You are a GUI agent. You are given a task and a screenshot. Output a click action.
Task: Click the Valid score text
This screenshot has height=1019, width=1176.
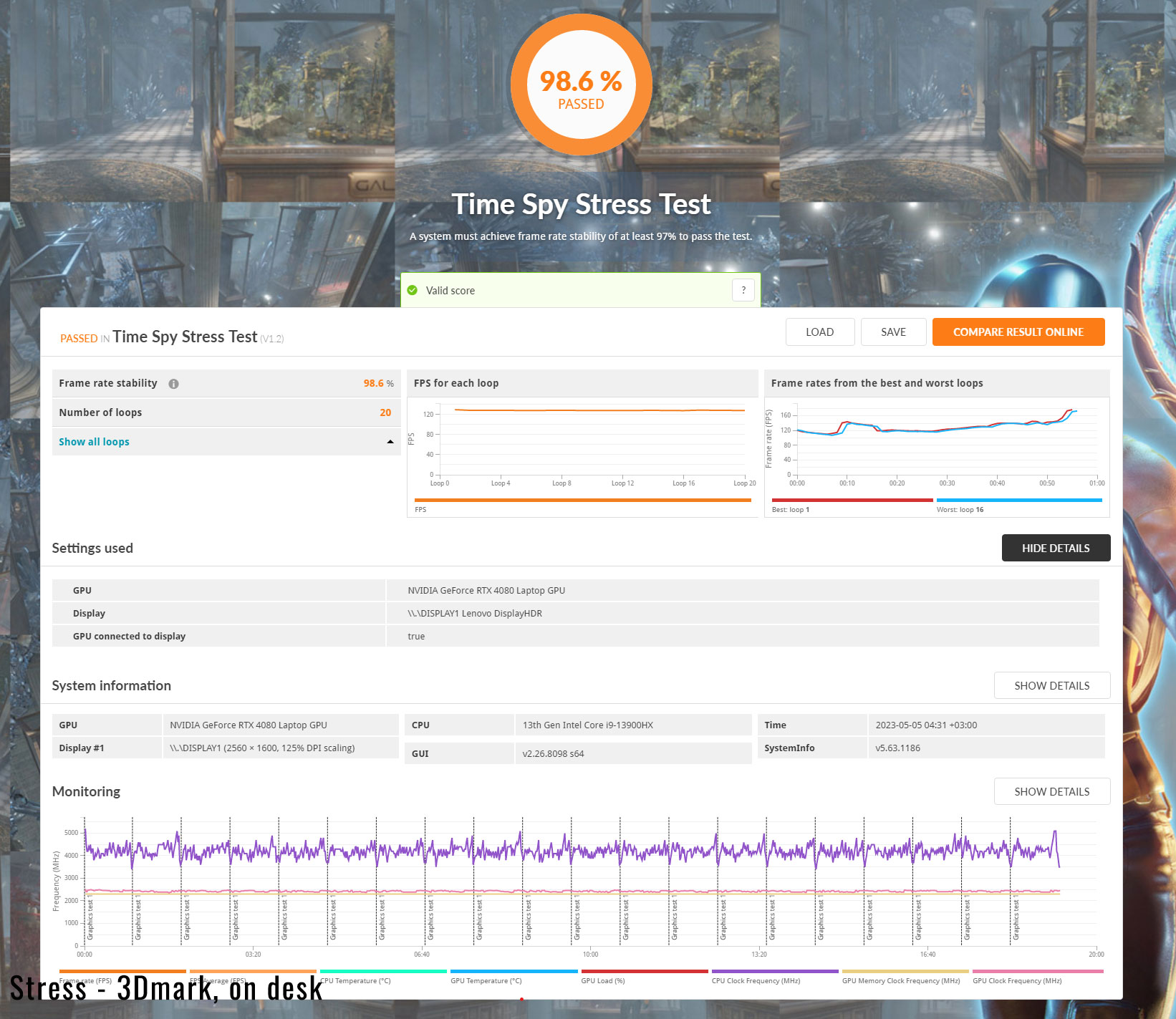[450, 290]
